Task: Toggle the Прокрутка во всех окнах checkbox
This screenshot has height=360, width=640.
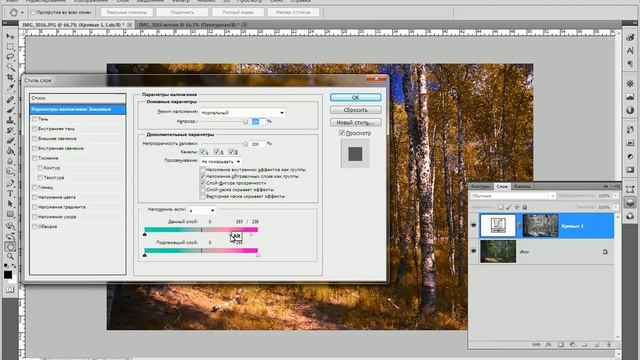Action: coord(33,12)
